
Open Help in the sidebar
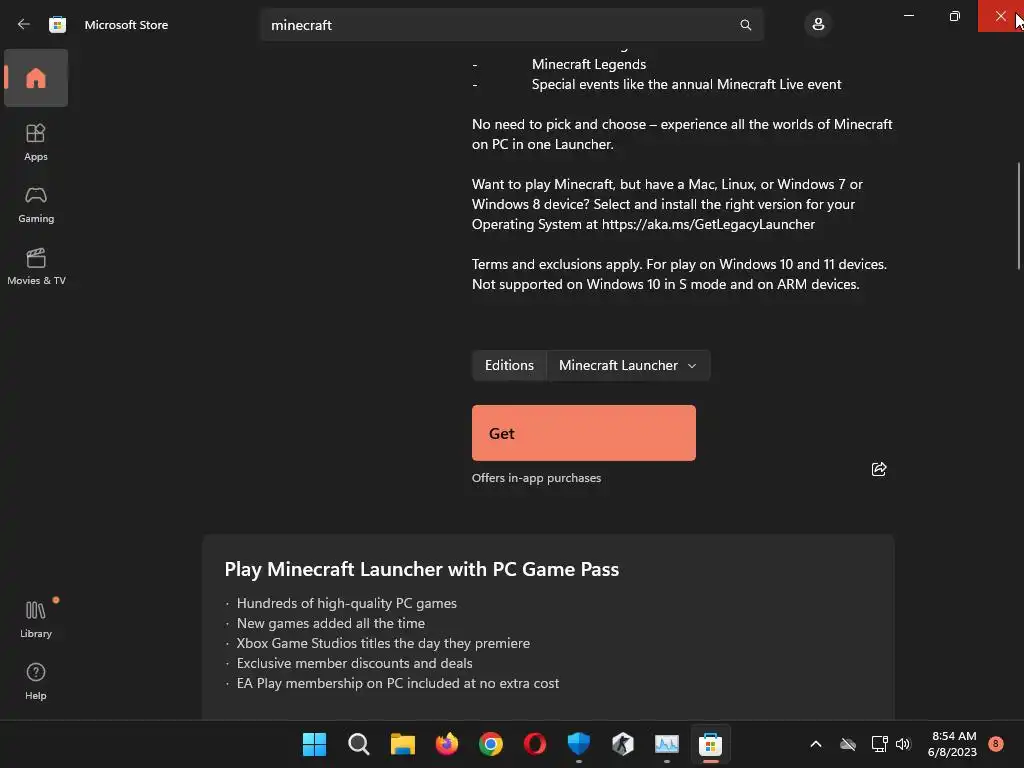(x=36, y=681)
